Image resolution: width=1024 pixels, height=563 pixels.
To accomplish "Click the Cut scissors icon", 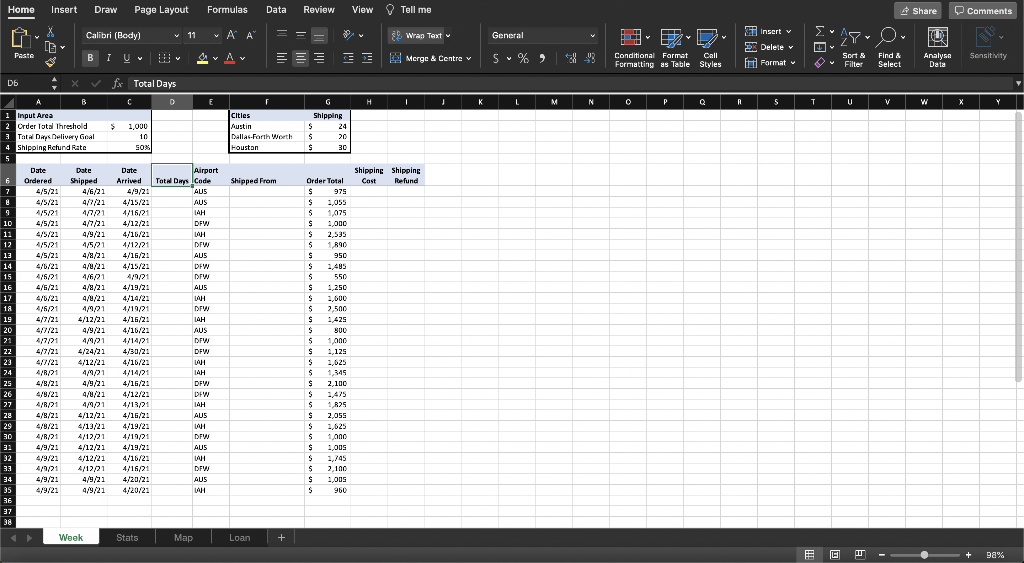I will [52, 33].
